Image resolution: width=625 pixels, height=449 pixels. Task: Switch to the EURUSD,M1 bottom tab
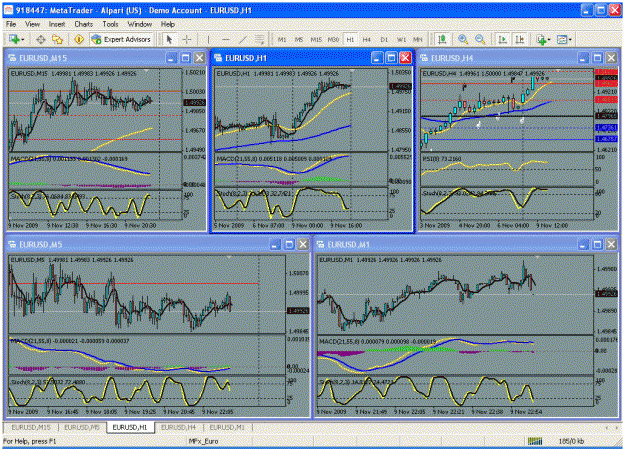pos(227,427)
